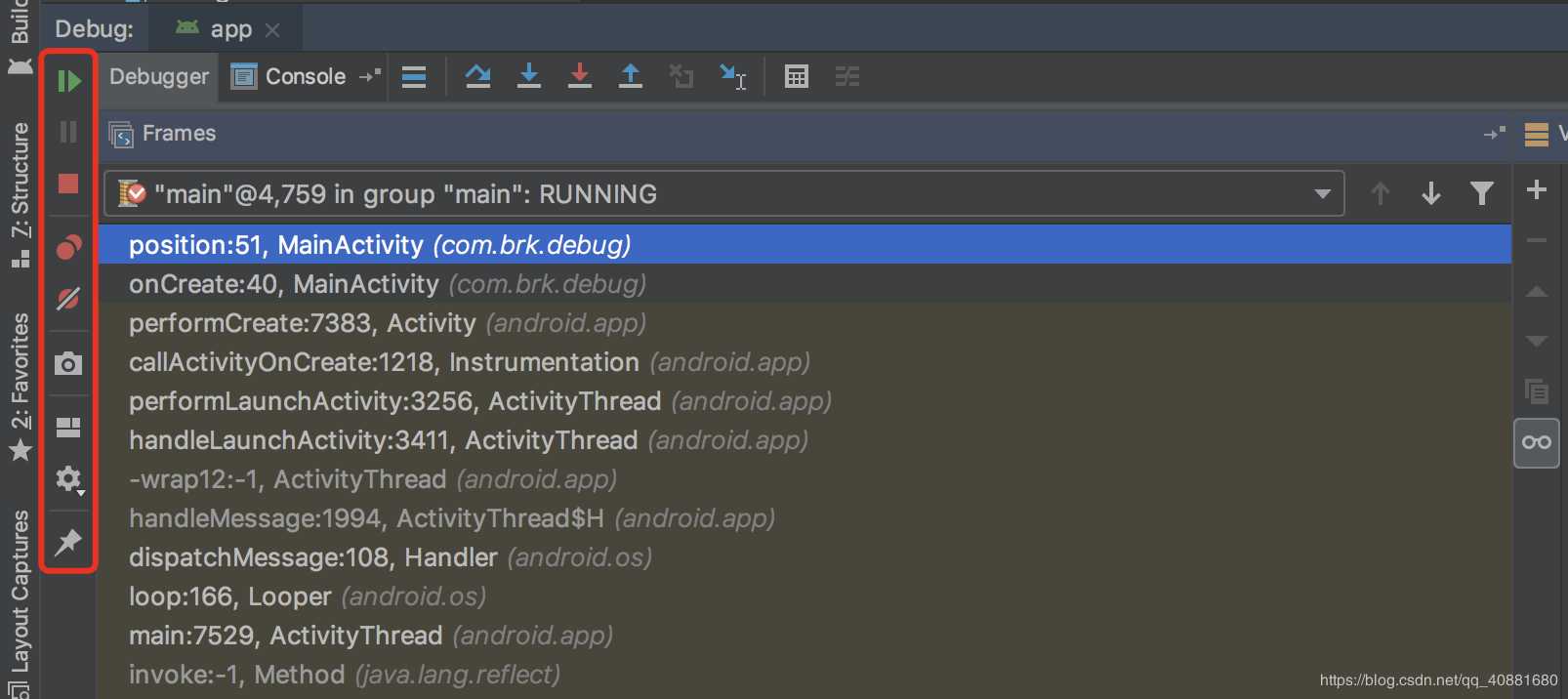Resume program with green play icon
1568x699 pixels.
coord(68,80)
